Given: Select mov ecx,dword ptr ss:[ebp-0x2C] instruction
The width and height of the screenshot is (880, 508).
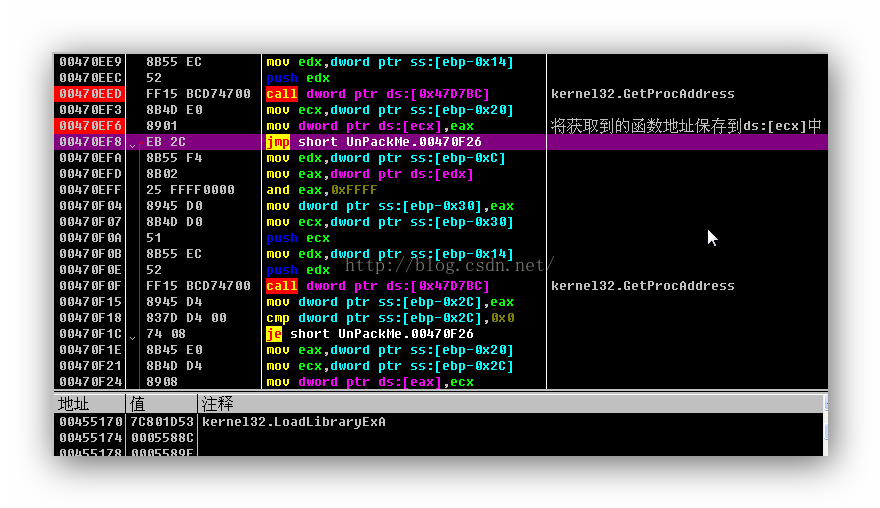Looking at the screenshot, I should point(389,366).
